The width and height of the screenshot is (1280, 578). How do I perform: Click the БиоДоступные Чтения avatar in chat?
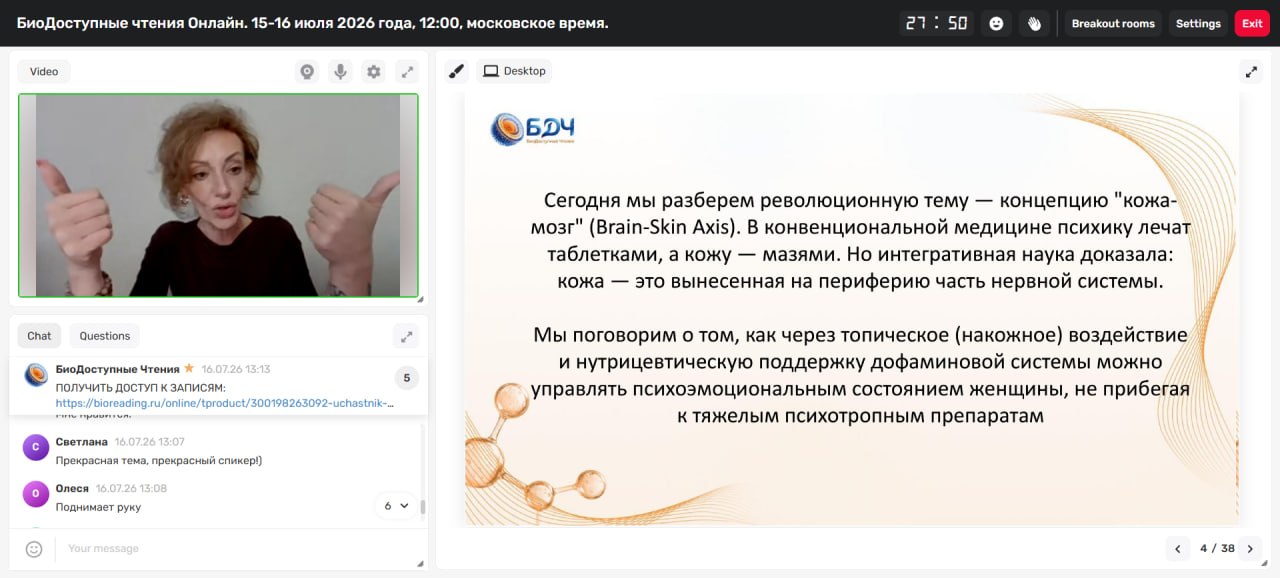pos(36,375)
